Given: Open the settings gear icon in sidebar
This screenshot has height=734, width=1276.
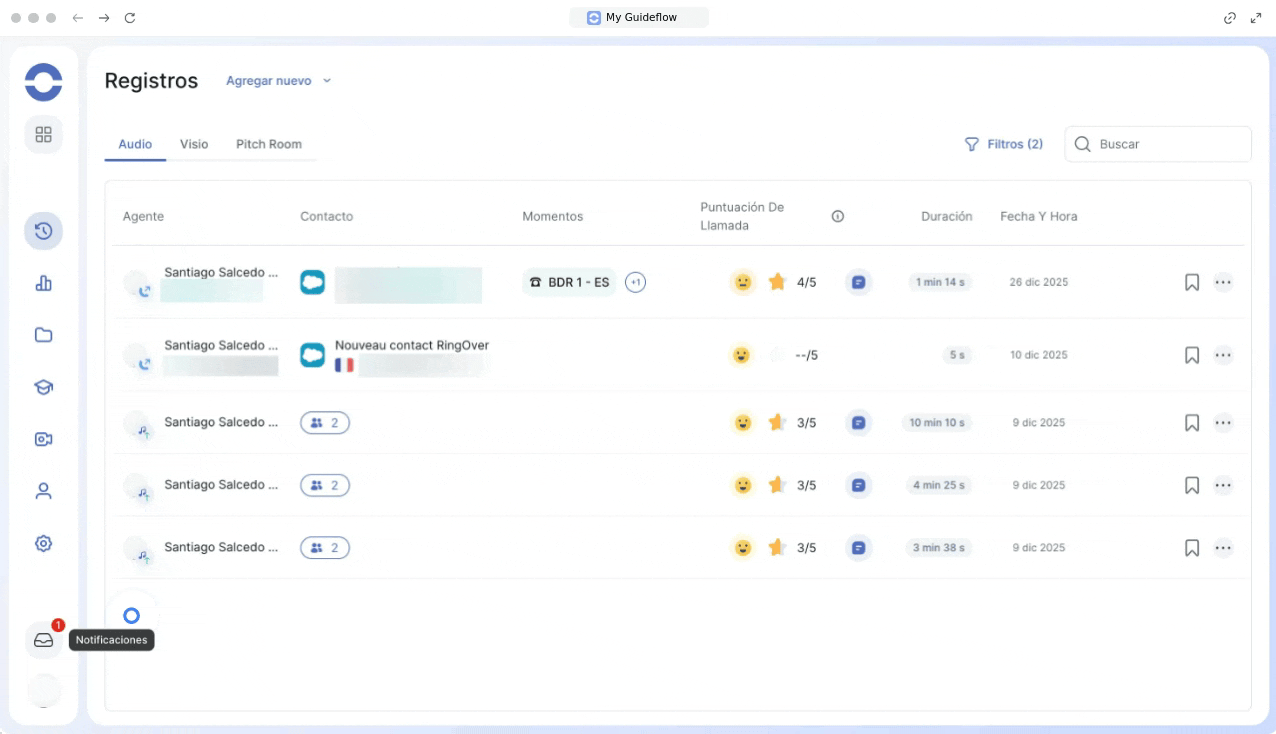Looking at the screenshot, I should tap(43, 543).
